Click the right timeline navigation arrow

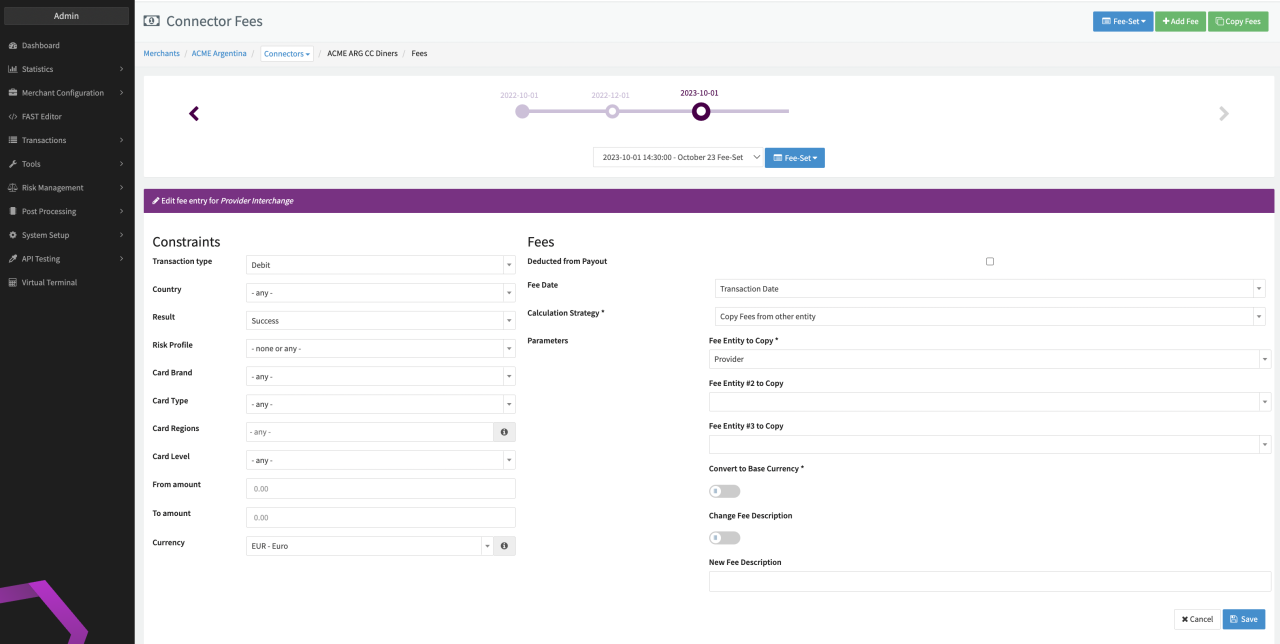click(1224, 114)
